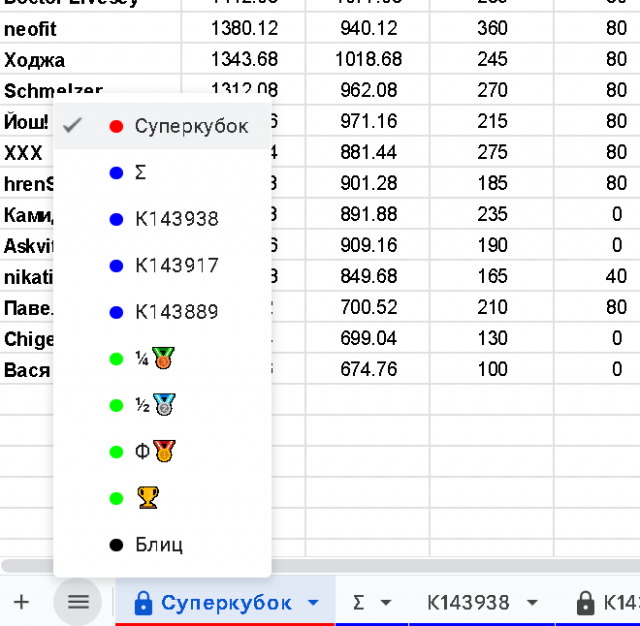Switch to the Σ sheet tab

tap(358, 603)
